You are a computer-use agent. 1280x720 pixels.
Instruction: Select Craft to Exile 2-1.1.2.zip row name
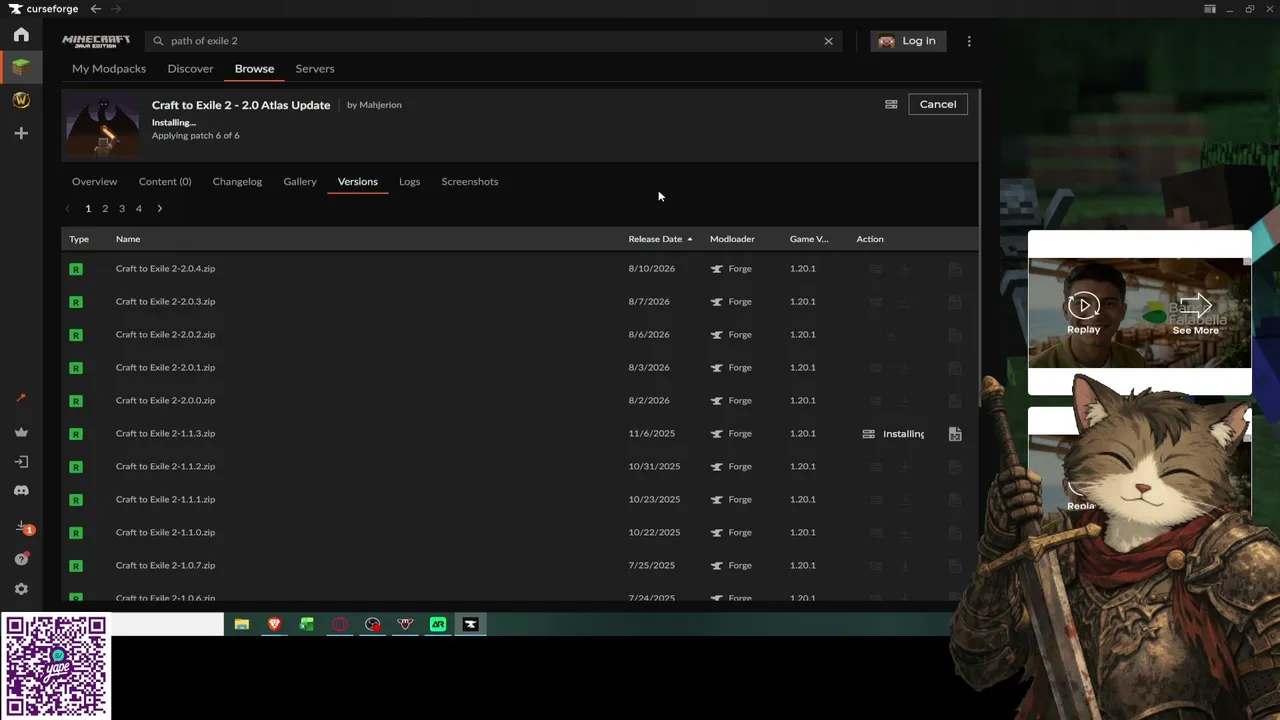tap(165, 467)
